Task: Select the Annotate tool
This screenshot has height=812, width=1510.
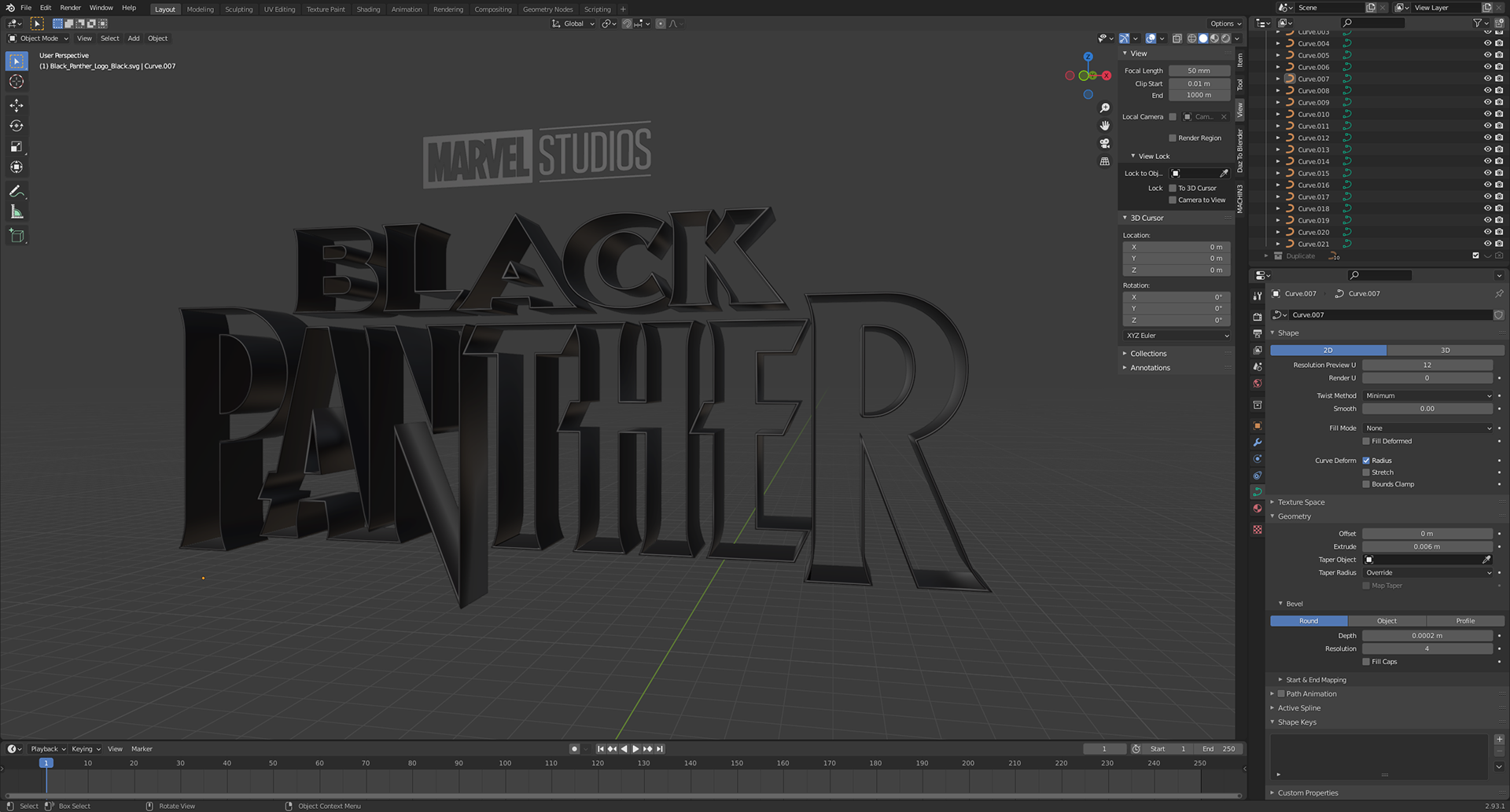Action: click(17, 191)
